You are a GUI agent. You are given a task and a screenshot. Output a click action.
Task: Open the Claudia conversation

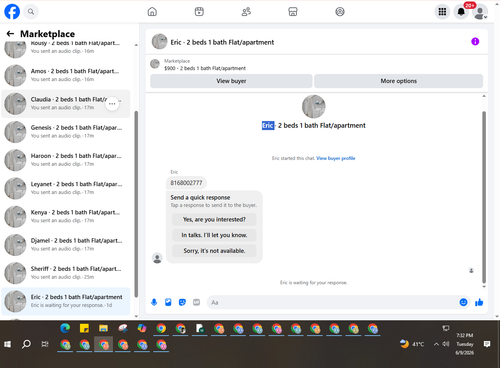click(x=66, y=104)
